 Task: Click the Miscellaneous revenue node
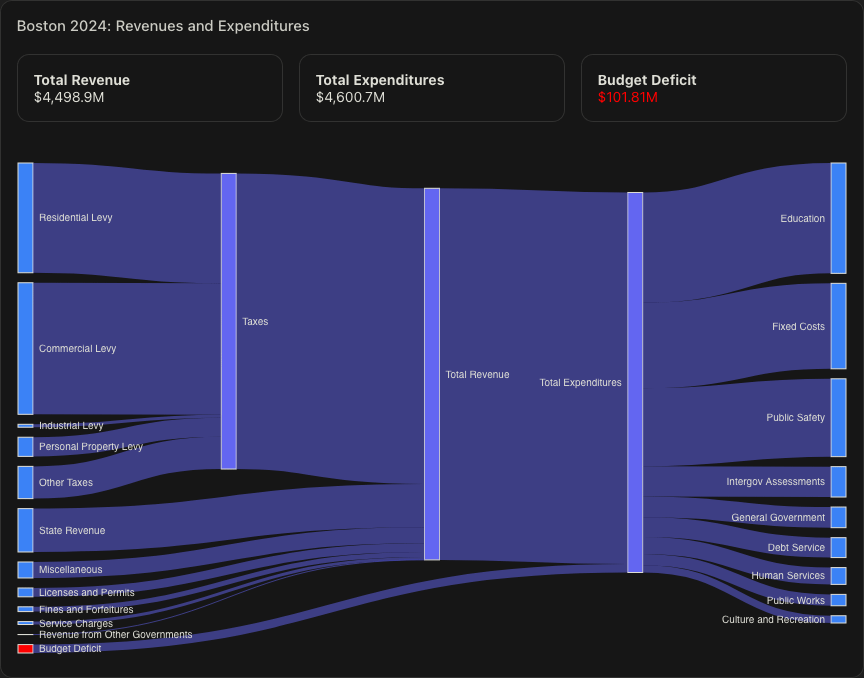pyautogui.click(x=25, y=569)
